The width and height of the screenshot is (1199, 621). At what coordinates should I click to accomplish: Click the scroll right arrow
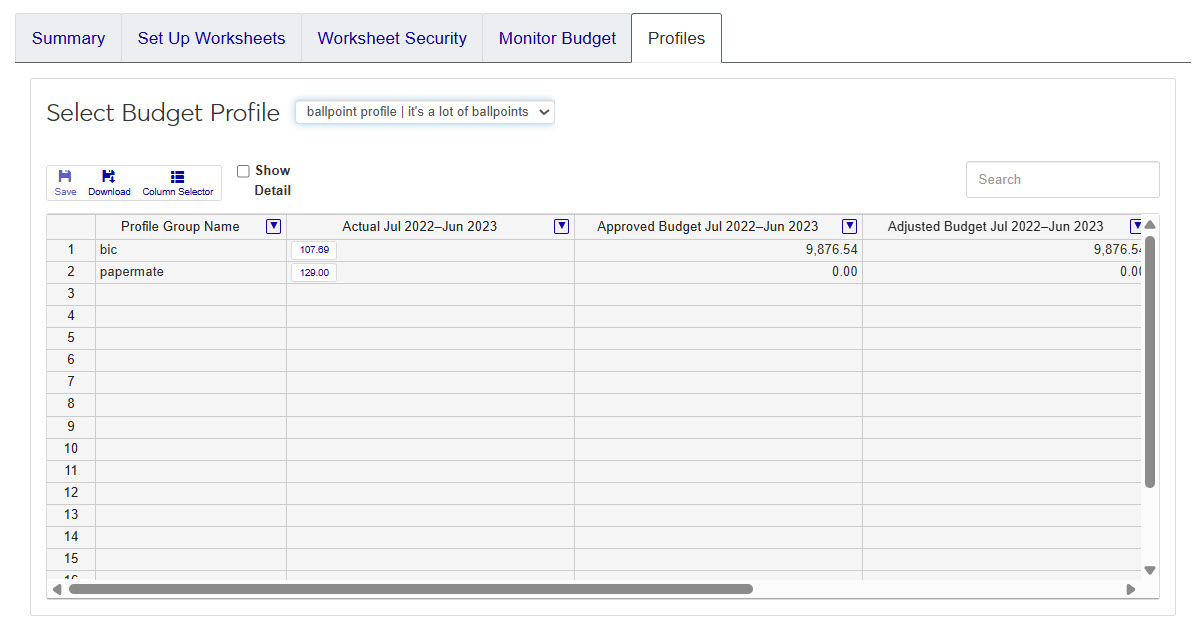(1131, 590)
